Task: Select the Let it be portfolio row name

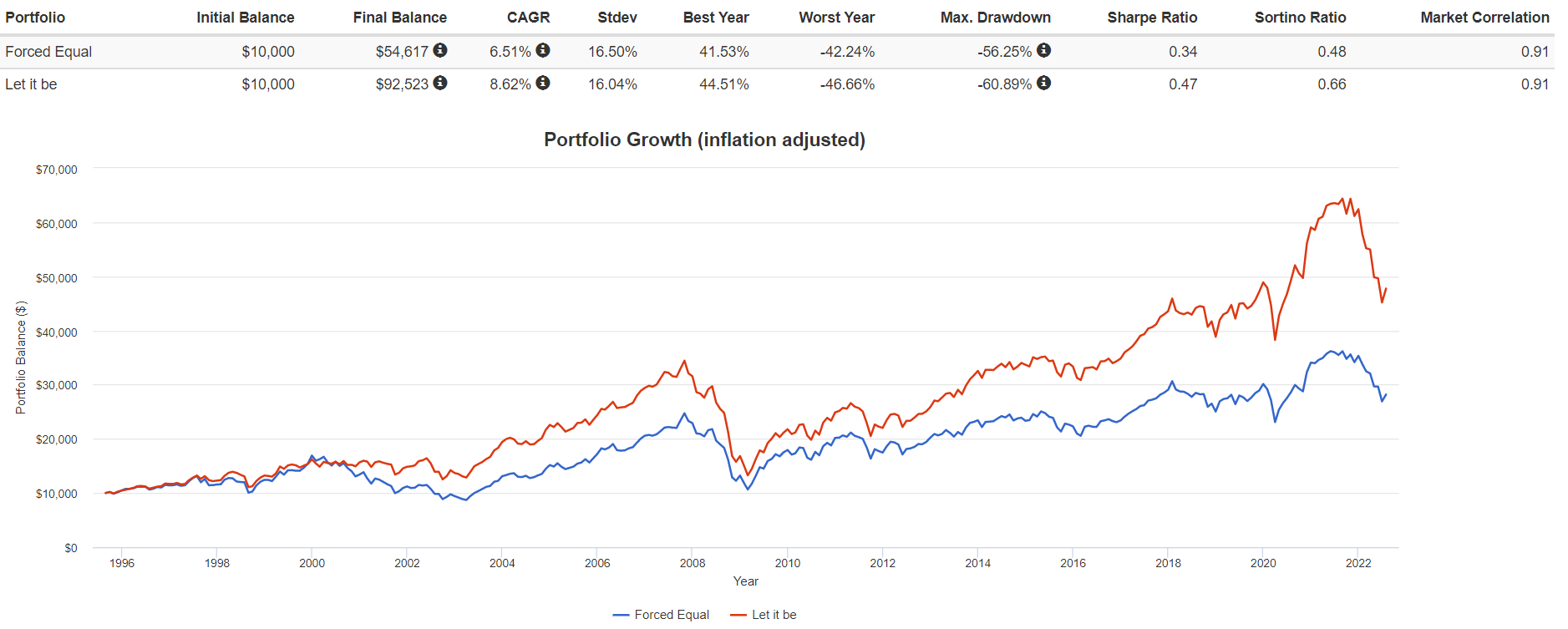Action: 31,84
